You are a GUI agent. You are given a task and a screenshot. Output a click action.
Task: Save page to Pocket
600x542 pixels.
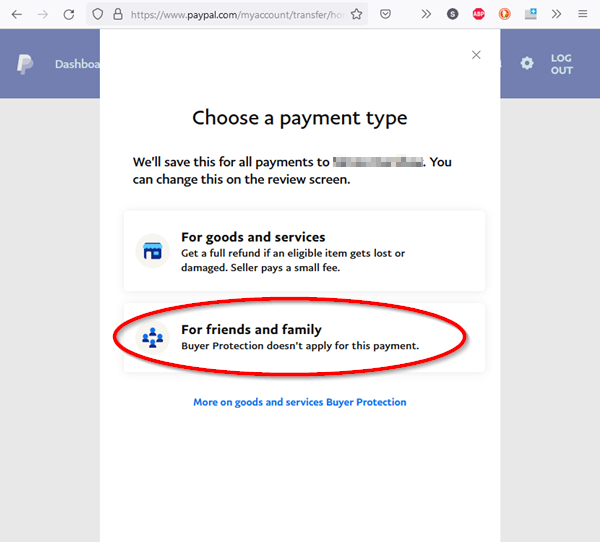tap(385, 15)
